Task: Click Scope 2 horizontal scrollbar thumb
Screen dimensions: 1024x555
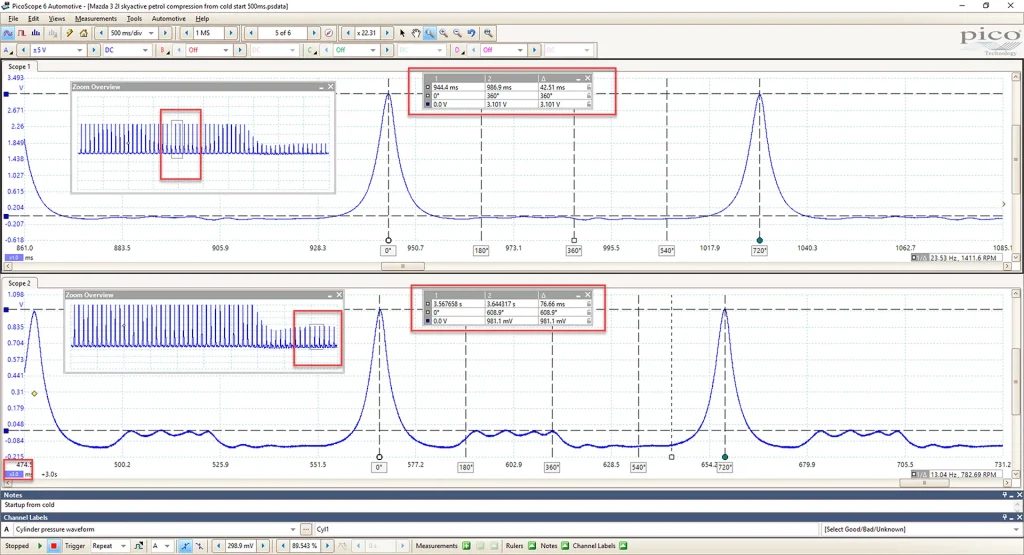Action: click(925, 483)
